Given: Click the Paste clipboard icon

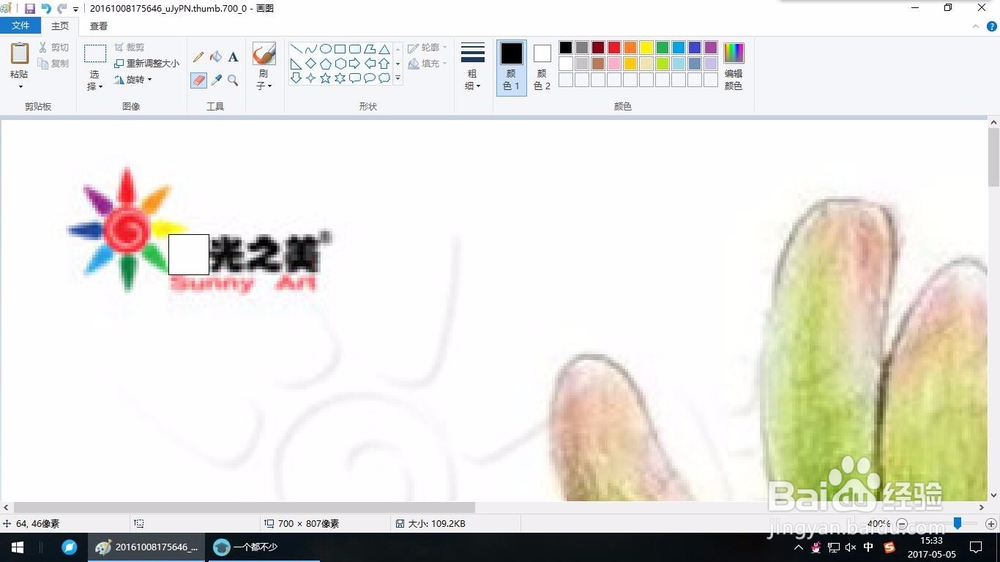Looking at the screenshot, I should (x=19, y=54).
